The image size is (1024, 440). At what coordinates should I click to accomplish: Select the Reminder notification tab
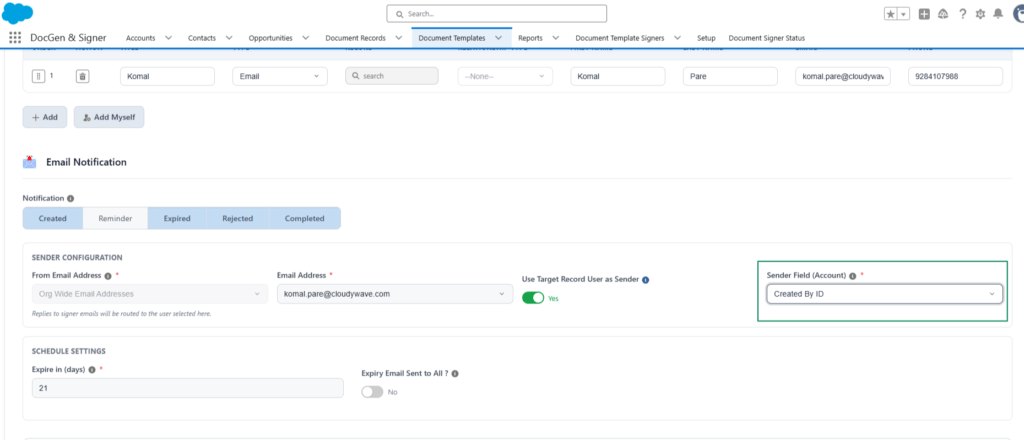pos(115,219)
